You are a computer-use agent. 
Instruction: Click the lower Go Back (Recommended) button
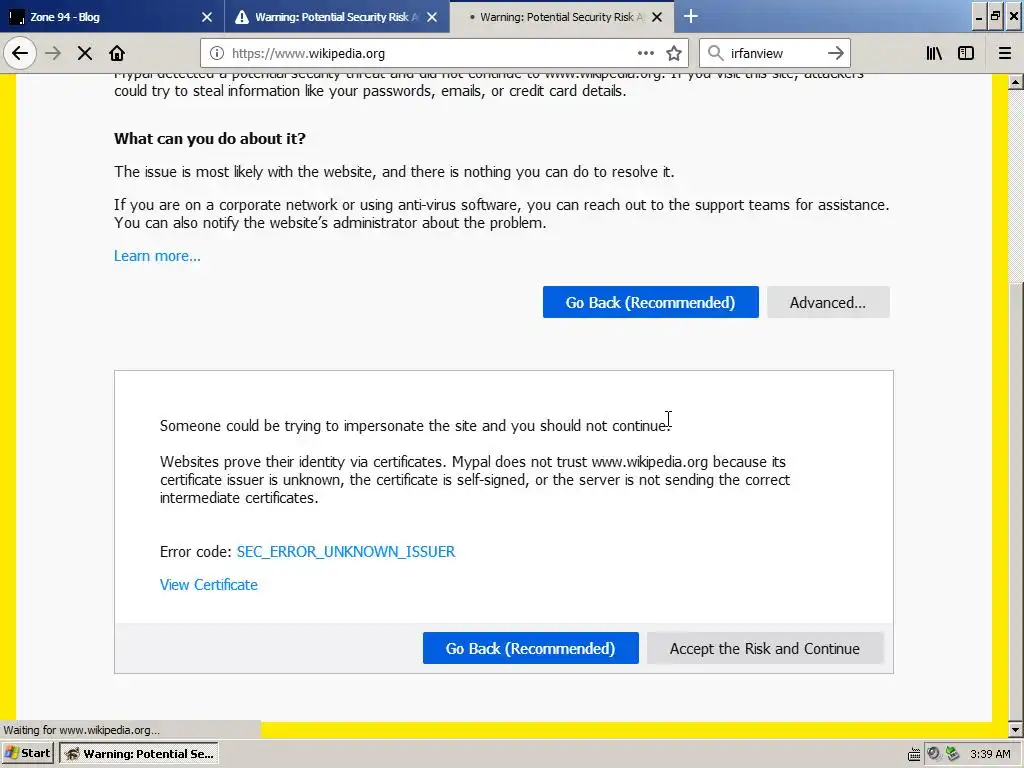(x=530, y=648)
